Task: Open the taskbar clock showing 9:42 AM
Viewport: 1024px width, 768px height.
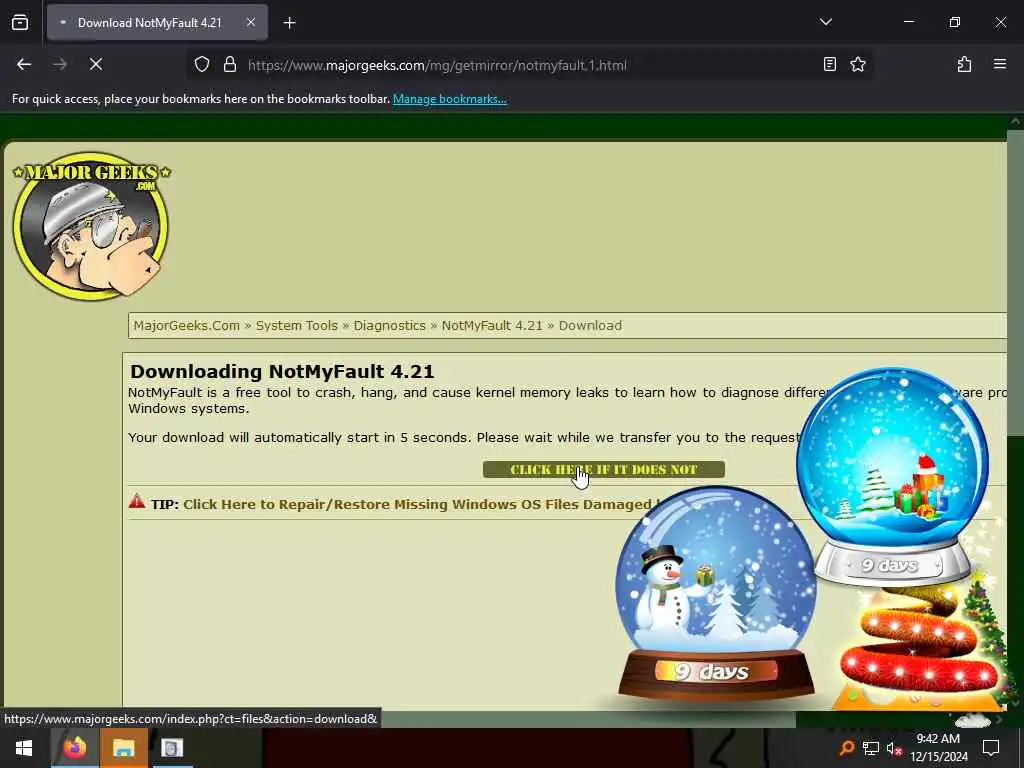Action: (x=938, y=748)
